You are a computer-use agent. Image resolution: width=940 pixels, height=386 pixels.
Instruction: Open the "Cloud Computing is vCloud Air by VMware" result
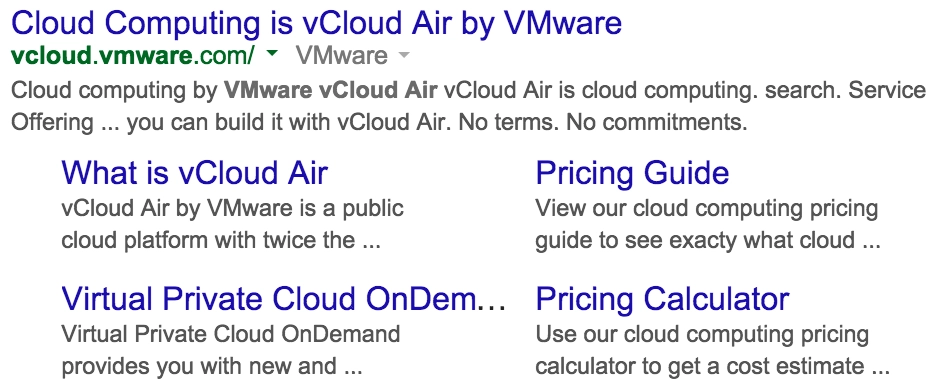point(317,24)
